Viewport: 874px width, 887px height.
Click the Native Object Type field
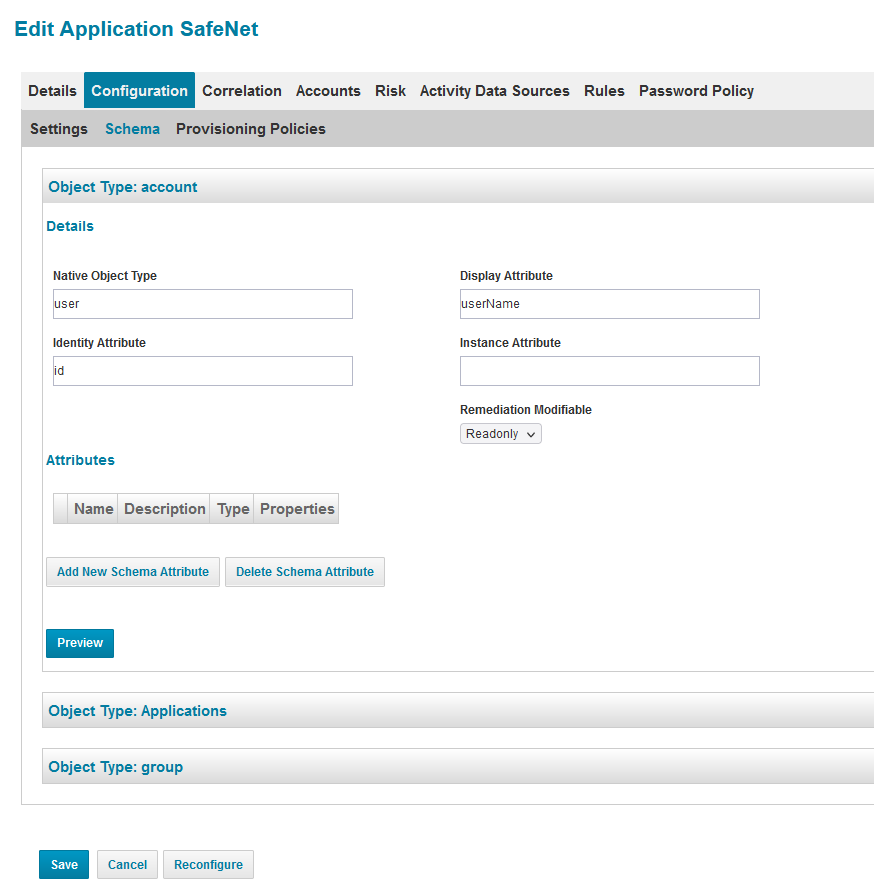point(203,304)
